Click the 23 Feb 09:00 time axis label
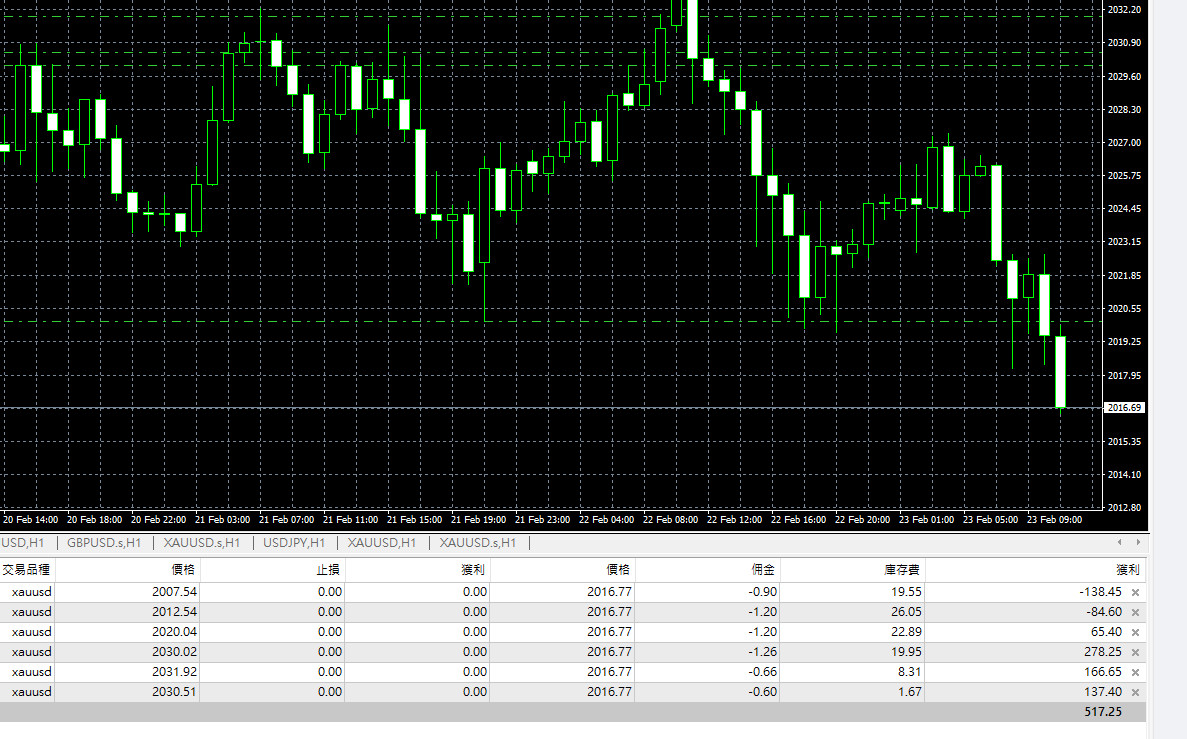The height and width of the screenshot is (739, 1187). [1056, 520]
